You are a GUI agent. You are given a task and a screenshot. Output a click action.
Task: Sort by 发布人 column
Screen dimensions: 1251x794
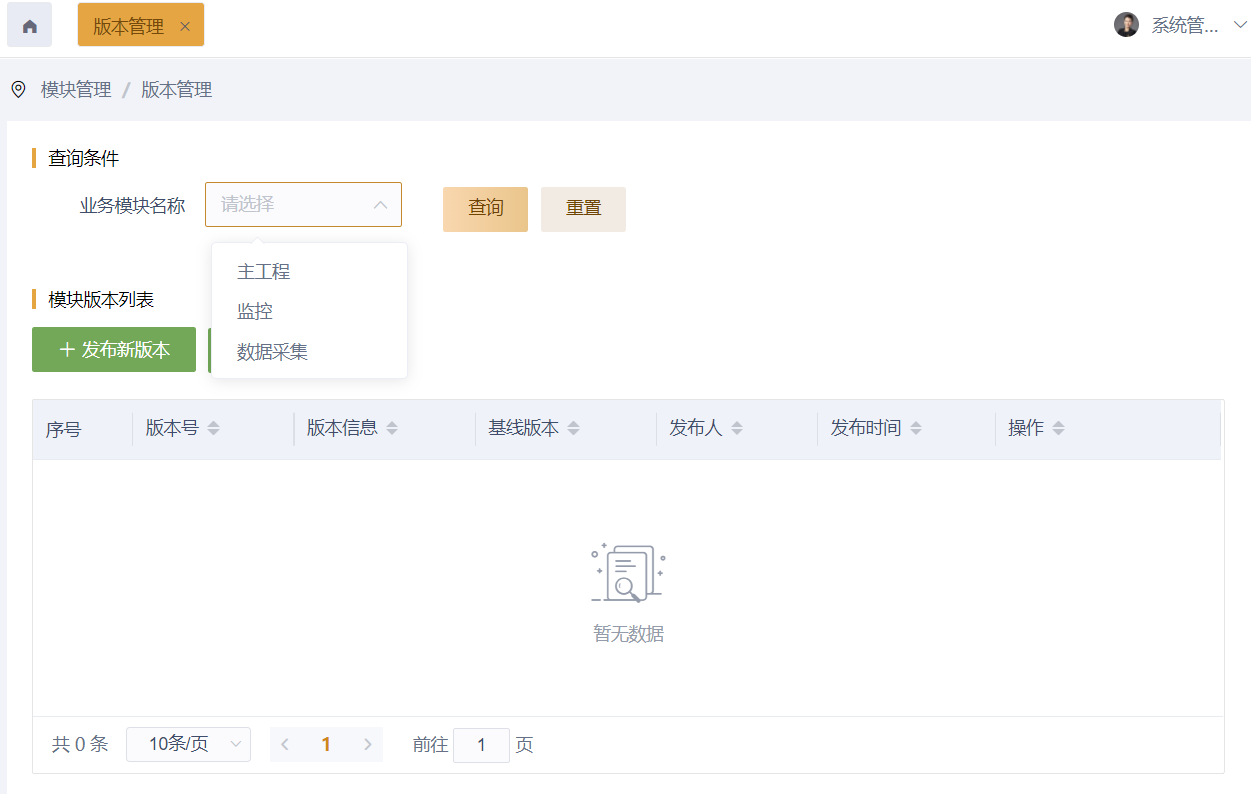pos(737,428)
